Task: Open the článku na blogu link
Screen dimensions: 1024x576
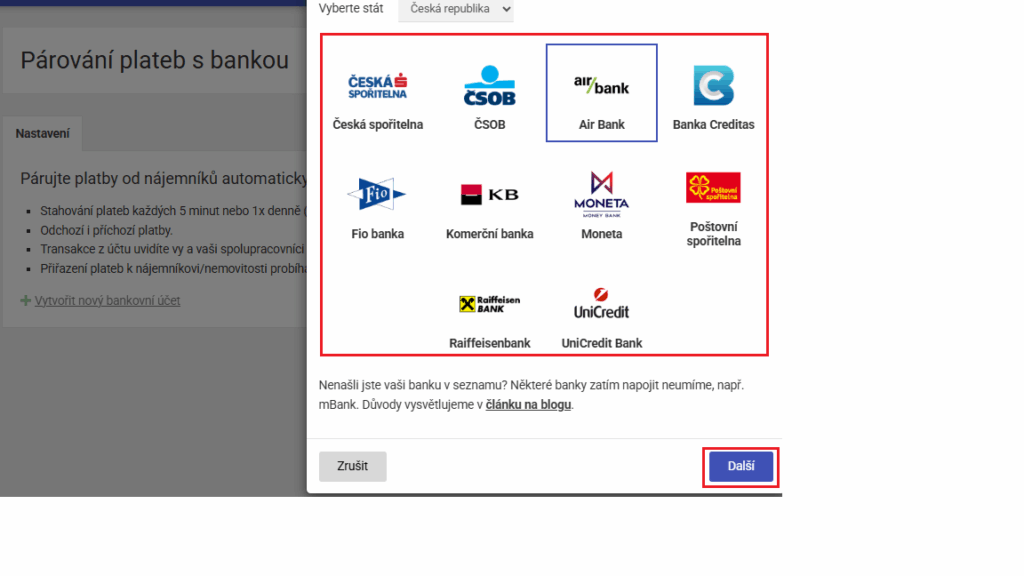Action: 529,405
